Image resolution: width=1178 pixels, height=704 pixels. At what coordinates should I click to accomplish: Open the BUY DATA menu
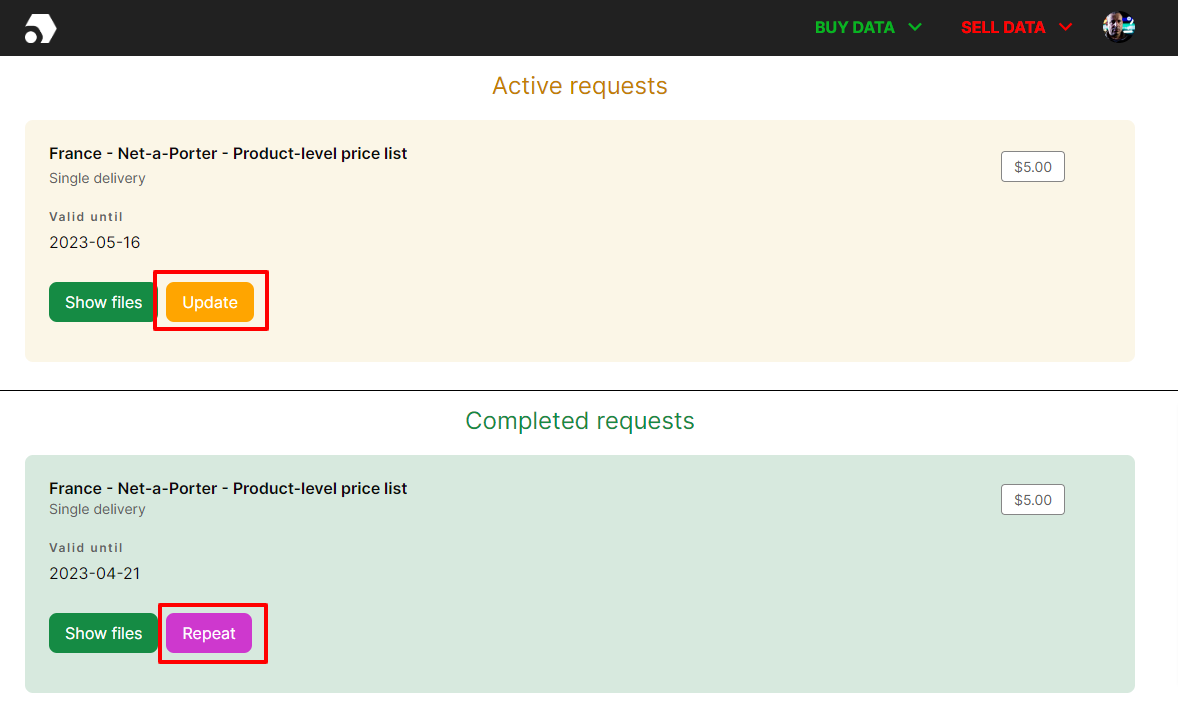coord(854,28)
